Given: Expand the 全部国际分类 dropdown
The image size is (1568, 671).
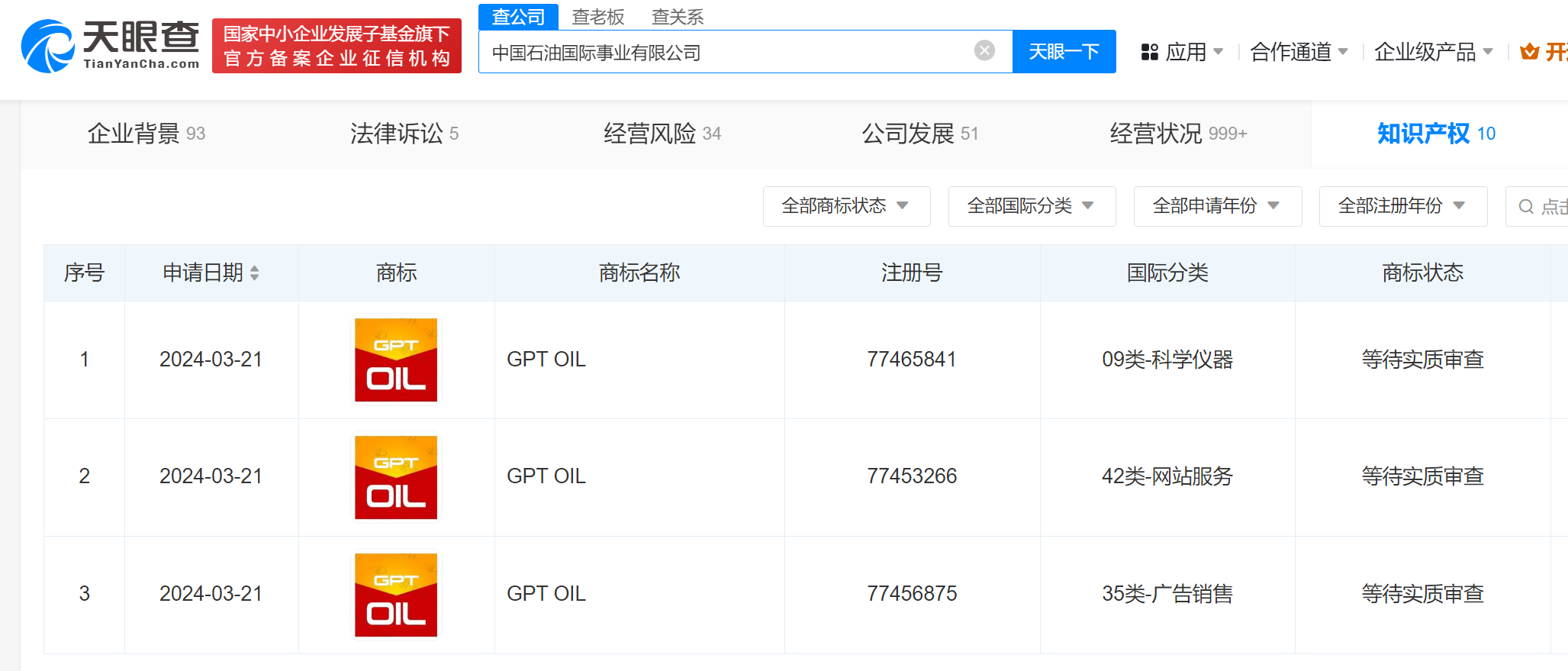Looking at the screenshot, I should pyautogui.click(x=1032, y=206).
